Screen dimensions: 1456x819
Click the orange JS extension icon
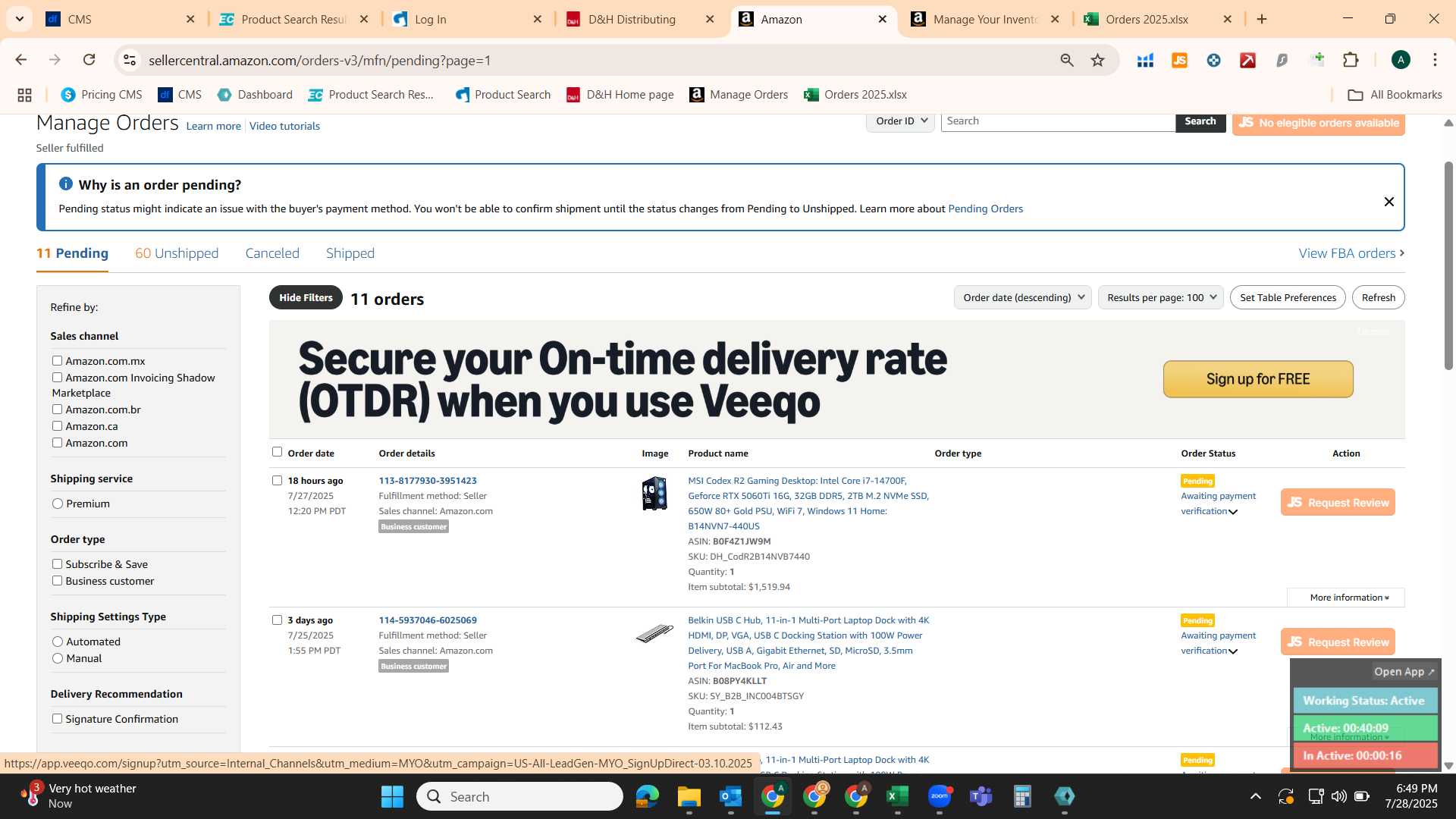[x=1179, y=60]
